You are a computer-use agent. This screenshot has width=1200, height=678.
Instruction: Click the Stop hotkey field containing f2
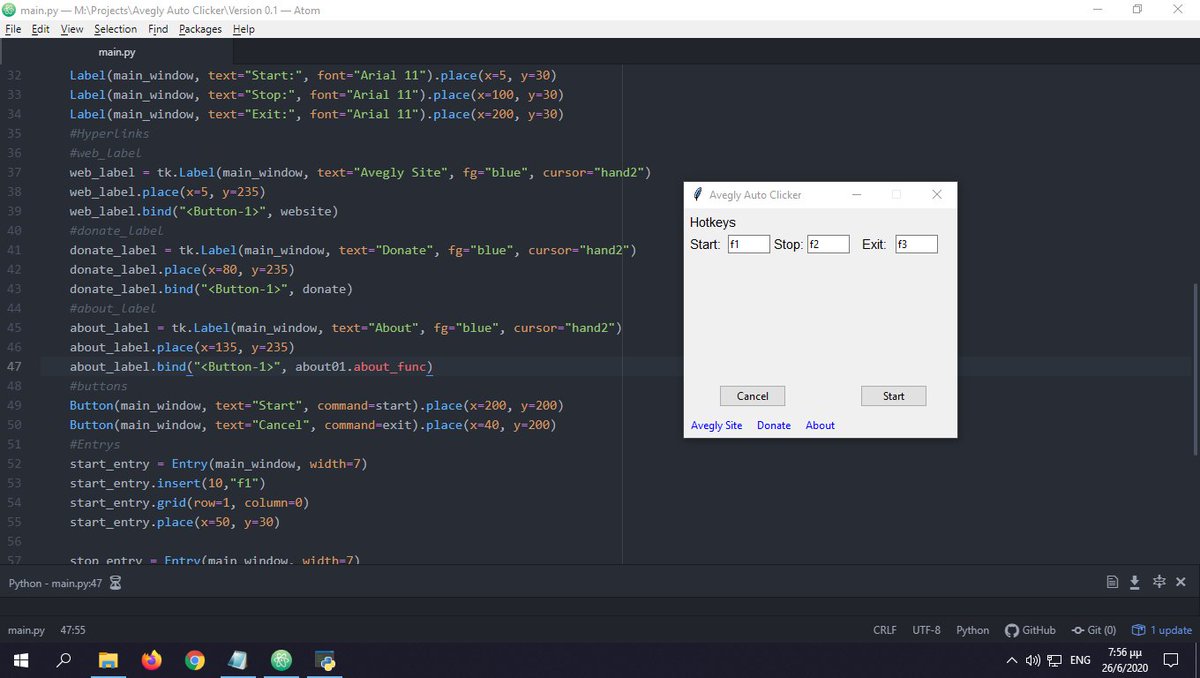[x=828, y=244]
